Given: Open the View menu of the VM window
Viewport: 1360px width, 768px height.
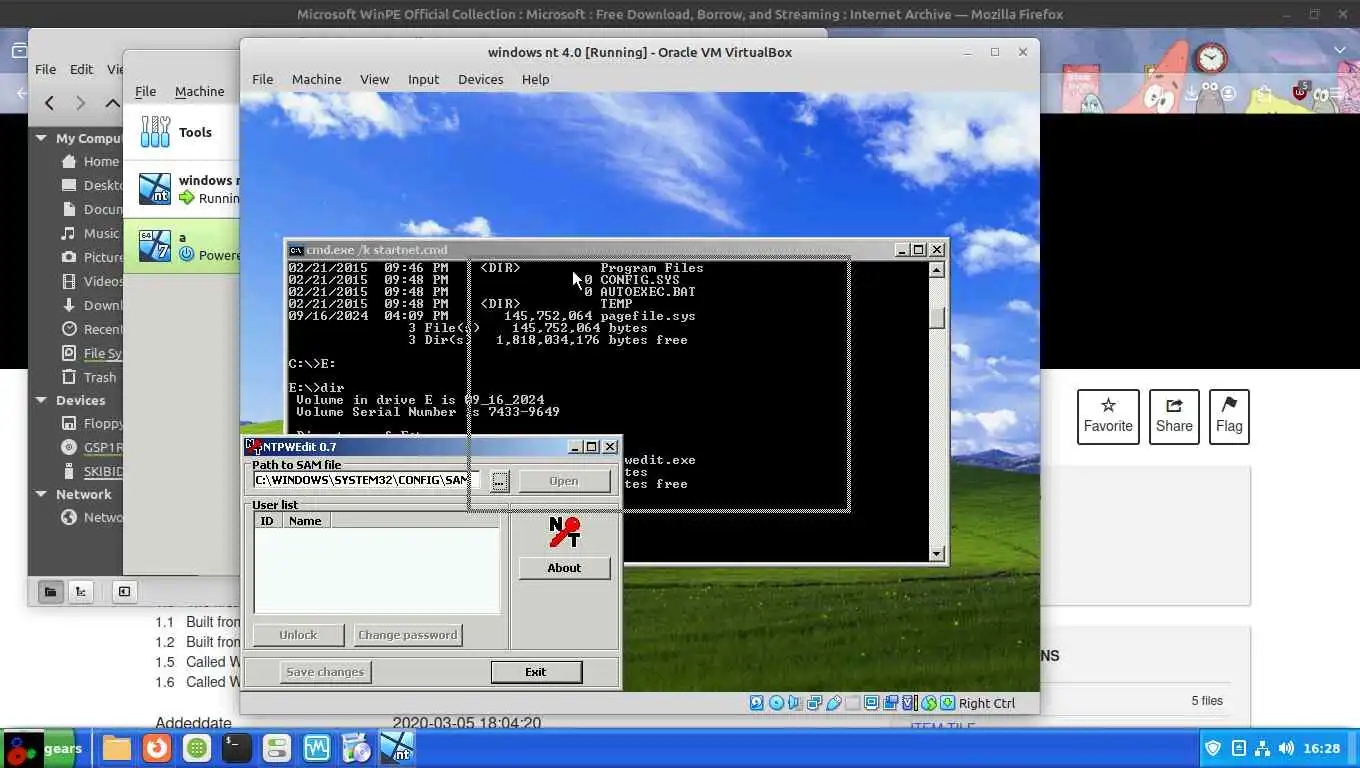Looking at the screenshot, I should pos(374,79).
